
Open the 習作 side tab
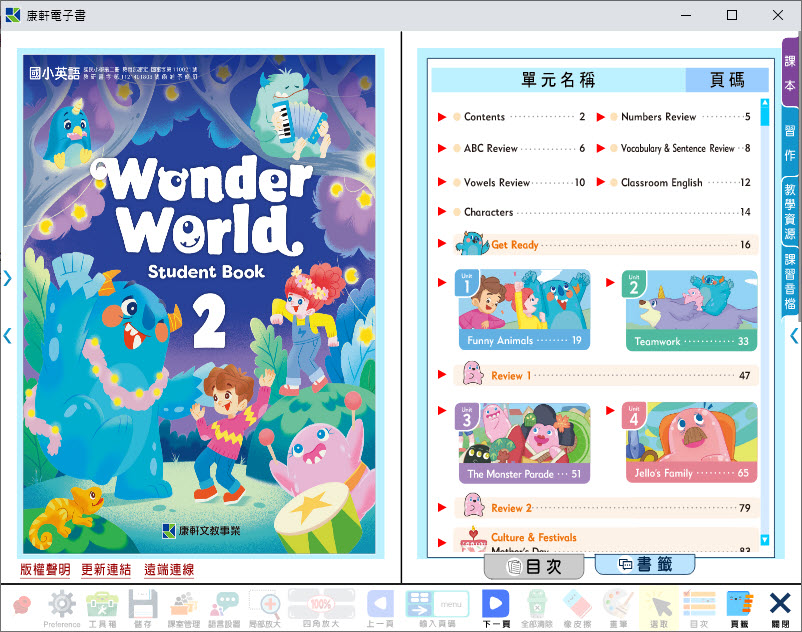(791, 142)
